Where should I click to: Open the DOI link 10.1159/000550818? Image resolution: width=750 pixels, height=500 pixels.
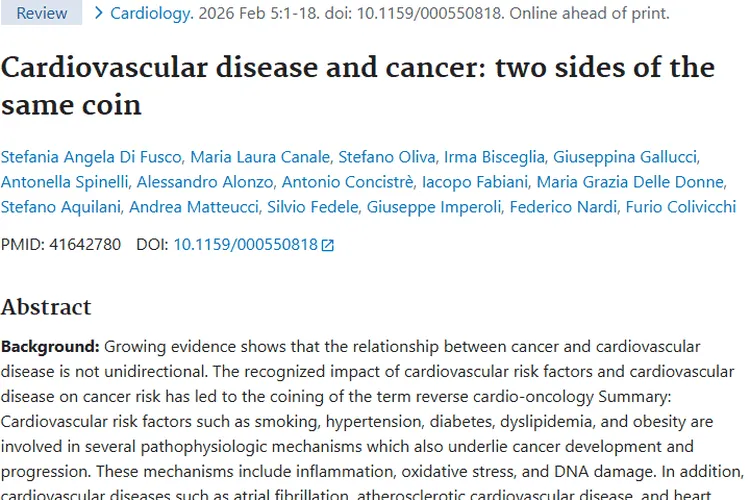pyautogui.click(x=245, y=244)
